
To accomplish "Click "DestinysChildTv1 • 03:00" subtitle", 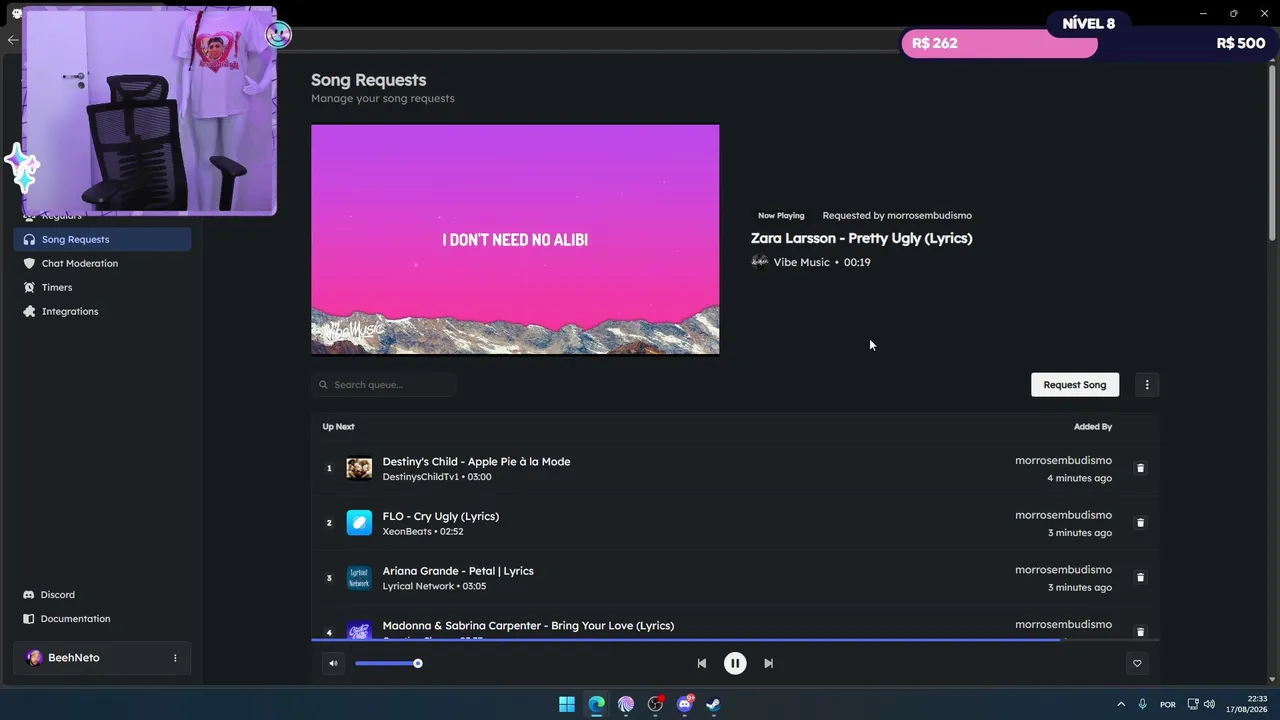I will click(437, 477).
